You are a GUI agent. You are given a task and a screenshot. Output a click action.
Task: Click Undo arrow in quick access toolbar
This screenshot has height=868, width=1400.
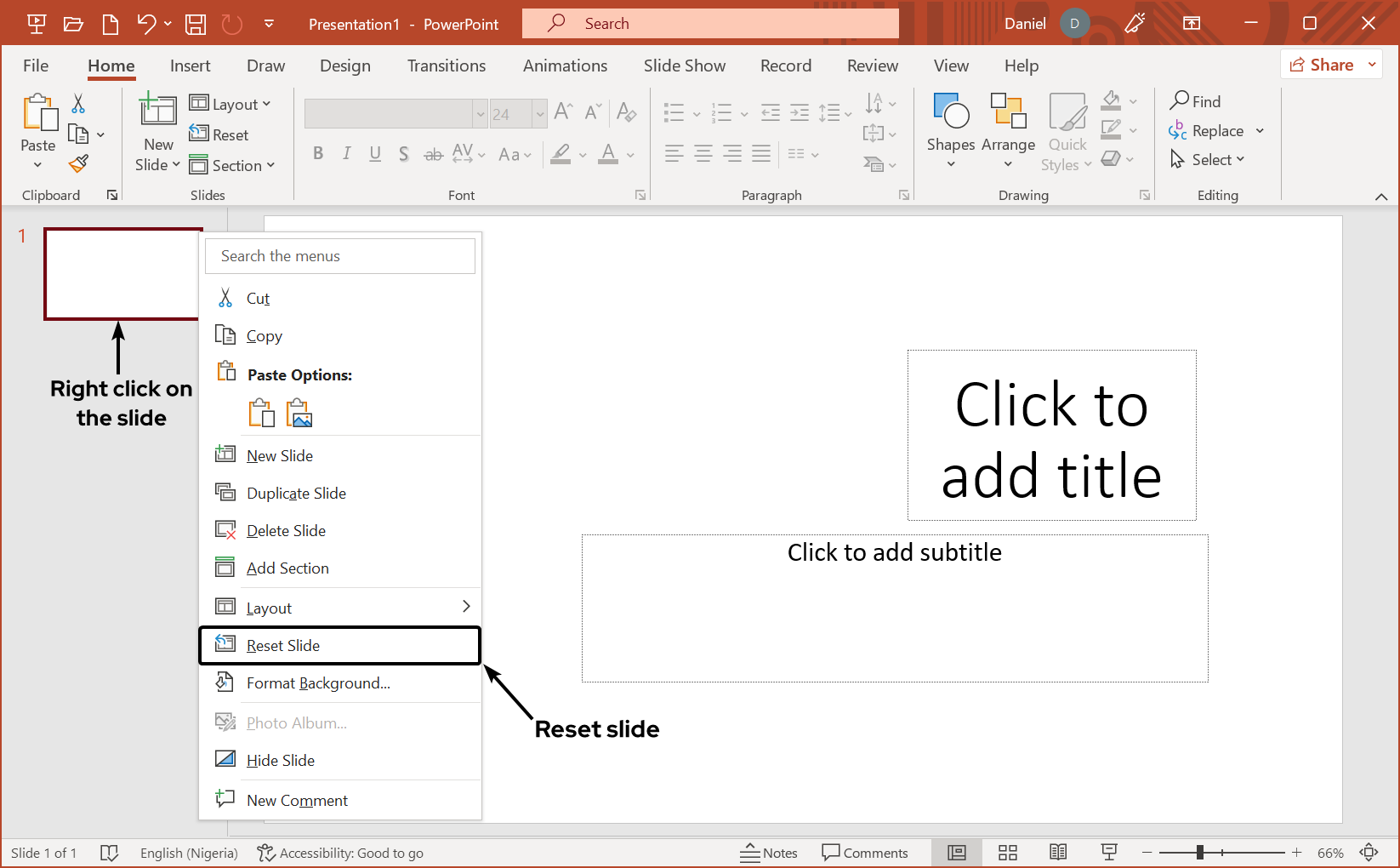[x=146, y=24]
